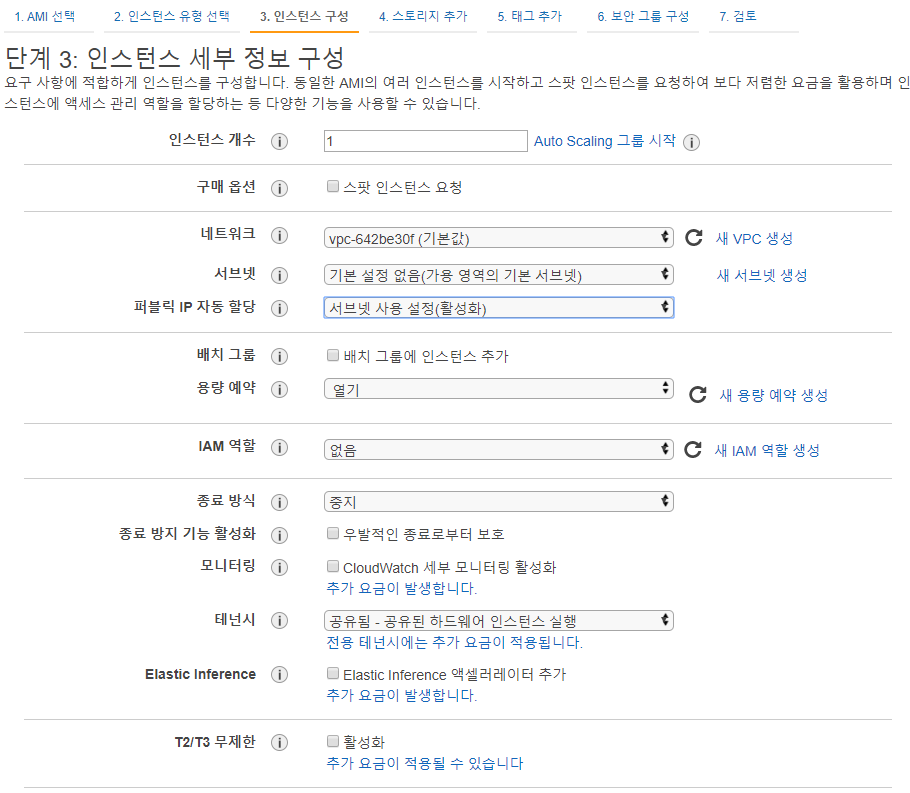The image size is (910, 793).
Task: Click 새 용량 예약 생성 link
Action: point(774,395)
